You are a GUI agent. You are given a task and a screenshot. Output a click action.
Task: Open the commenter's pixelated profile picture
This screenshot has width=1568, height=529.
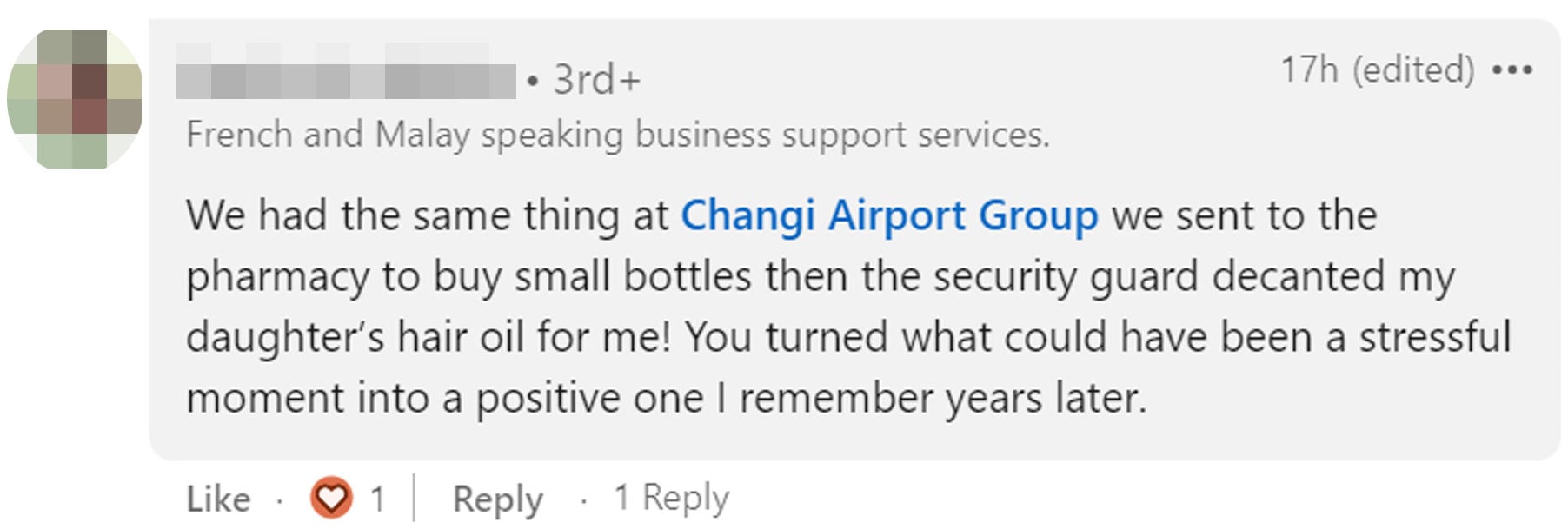[x=75, y=98]
